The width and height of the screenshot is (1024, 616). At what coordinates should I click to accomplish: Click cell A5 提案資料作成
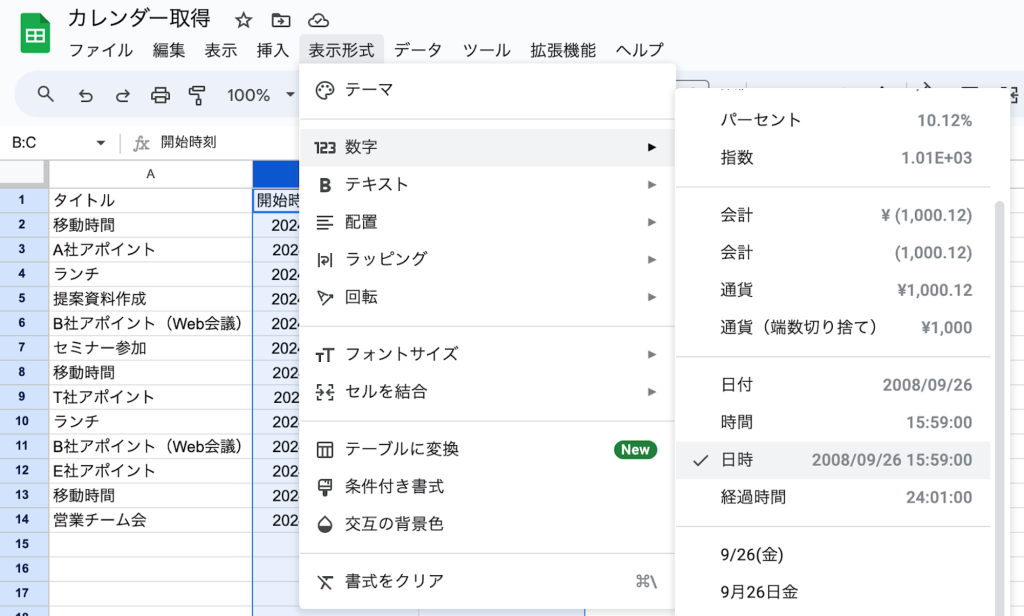(x=150, y=298)
